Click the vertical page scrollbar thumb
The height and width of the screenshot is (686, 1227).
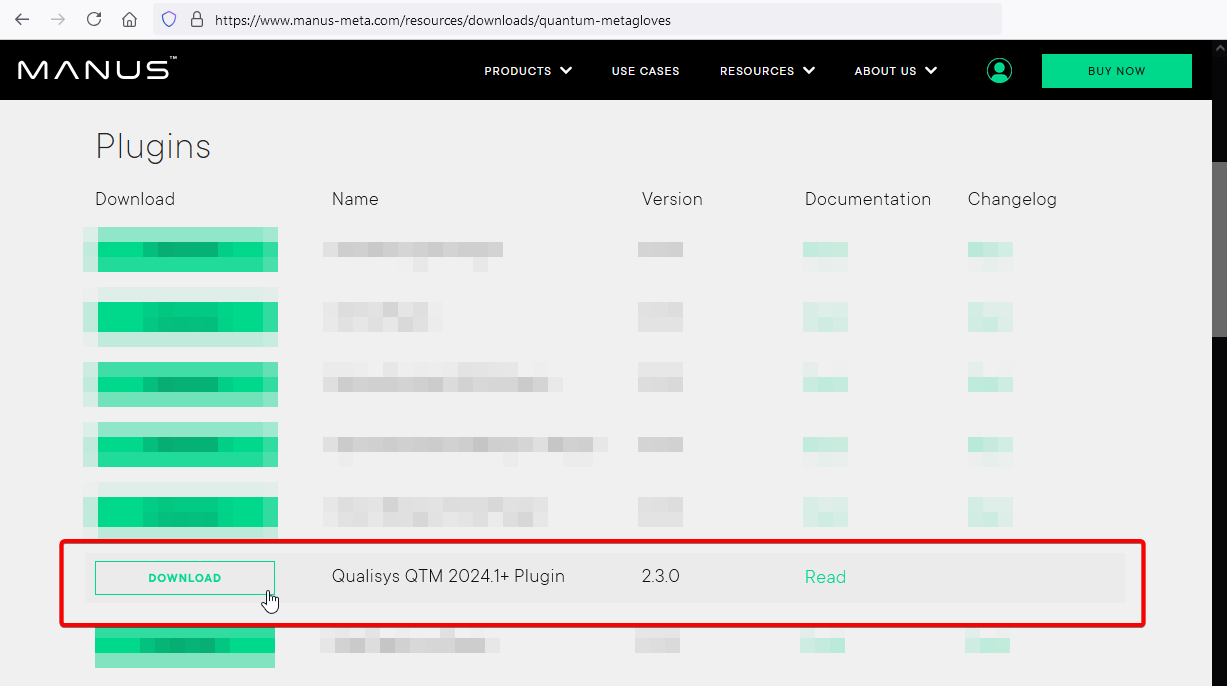click(1219, 248)
